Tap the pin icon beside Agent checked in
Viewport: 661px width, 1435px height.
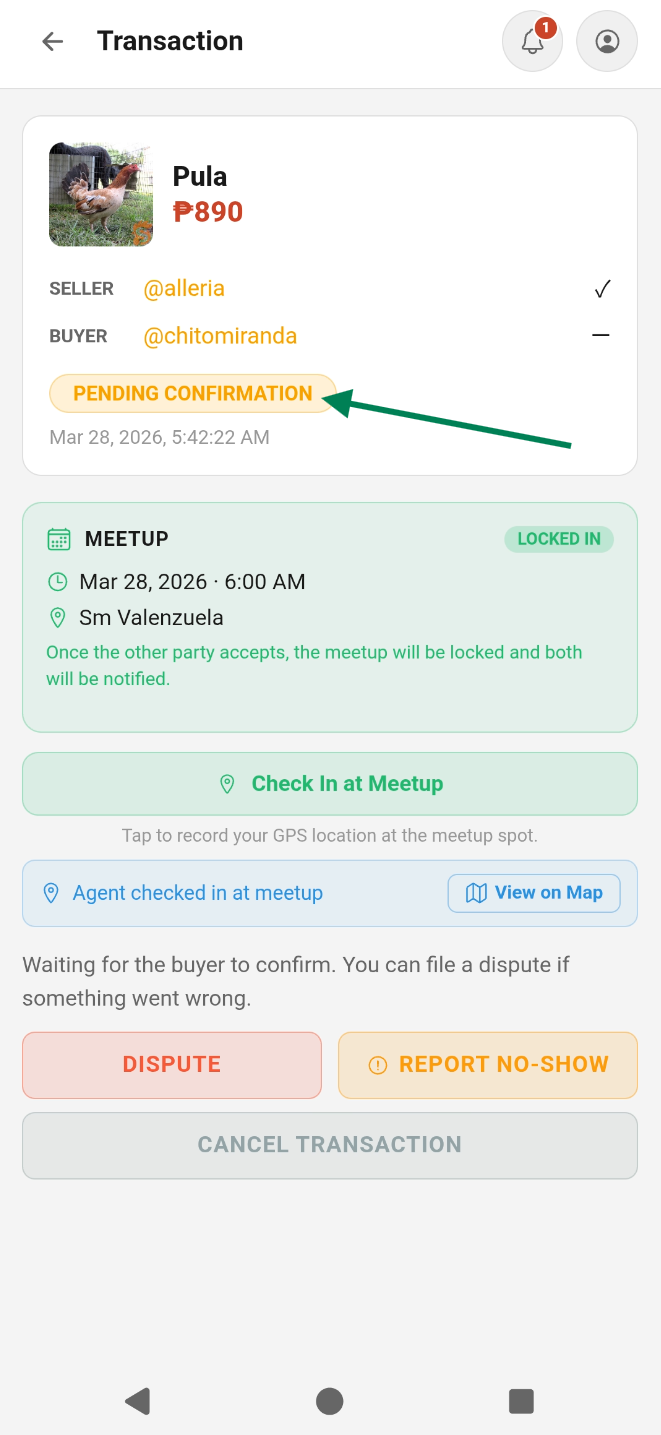51,893
